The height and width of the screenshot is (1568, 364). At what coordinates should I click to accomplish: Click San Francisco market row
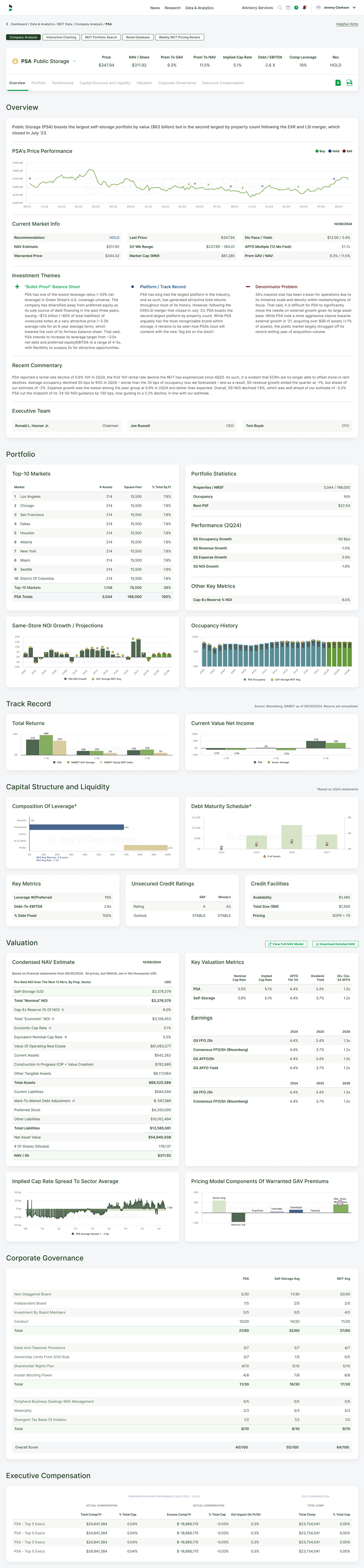(93, 515)
